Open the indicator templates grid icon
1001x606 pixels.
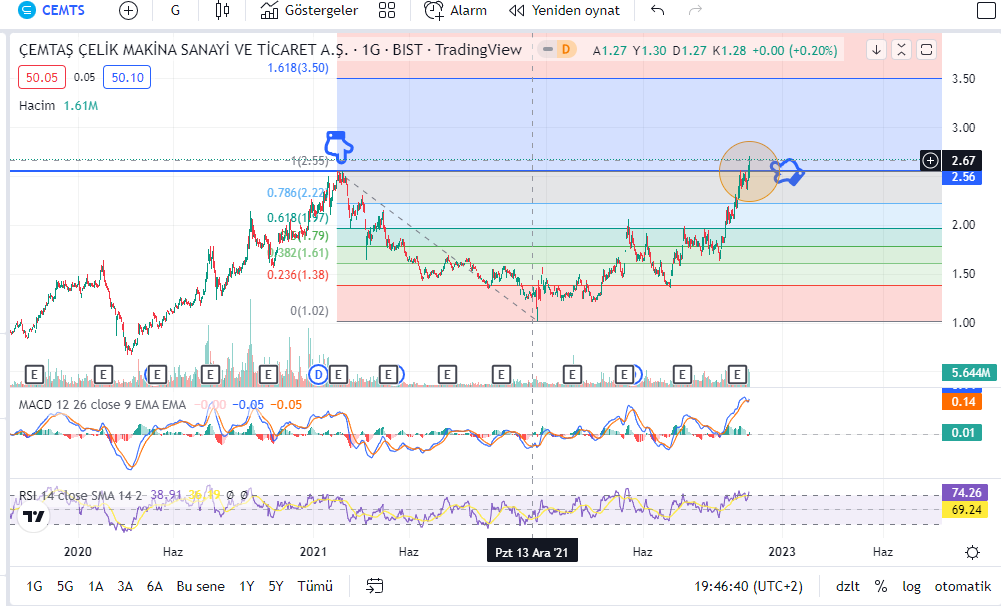(x=387, y=10)
